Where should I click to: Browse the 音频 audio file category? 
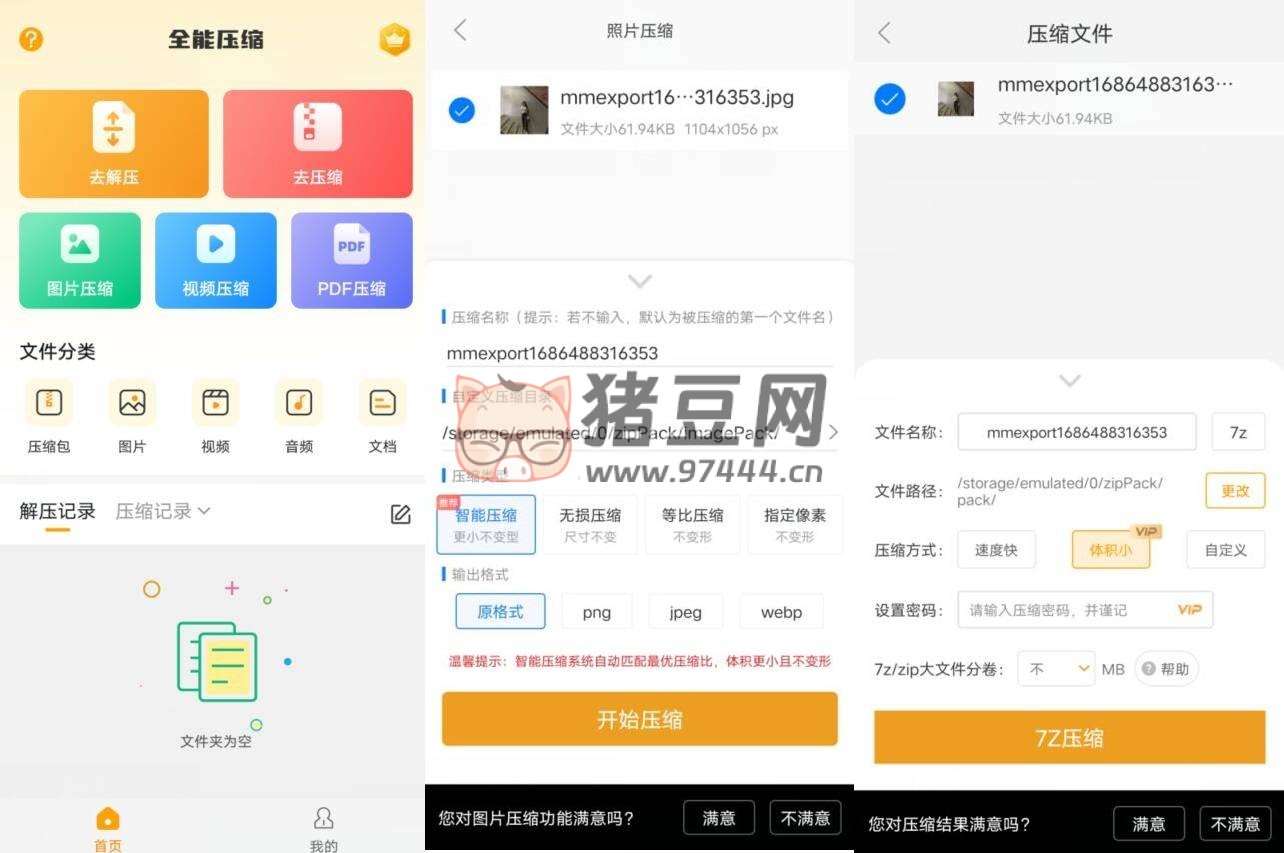(299, 416)
